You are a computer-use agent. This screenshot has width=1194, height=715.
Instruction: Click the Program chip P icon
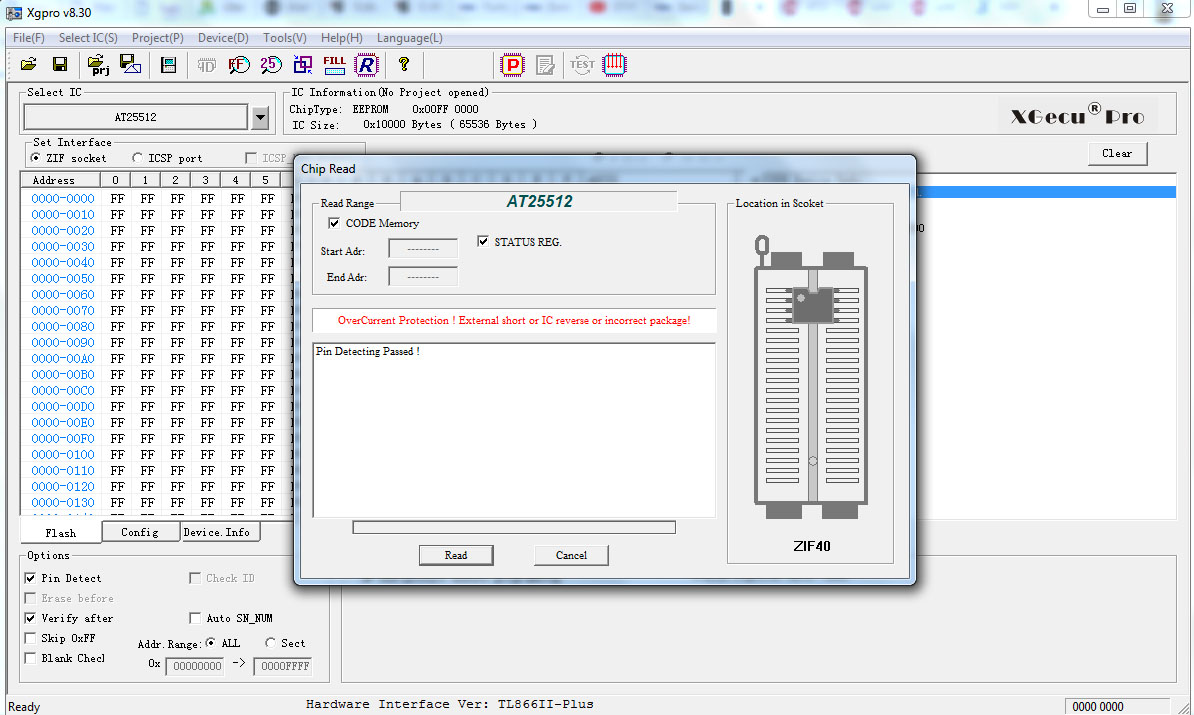pyautogui.click(x=512, y=65)
